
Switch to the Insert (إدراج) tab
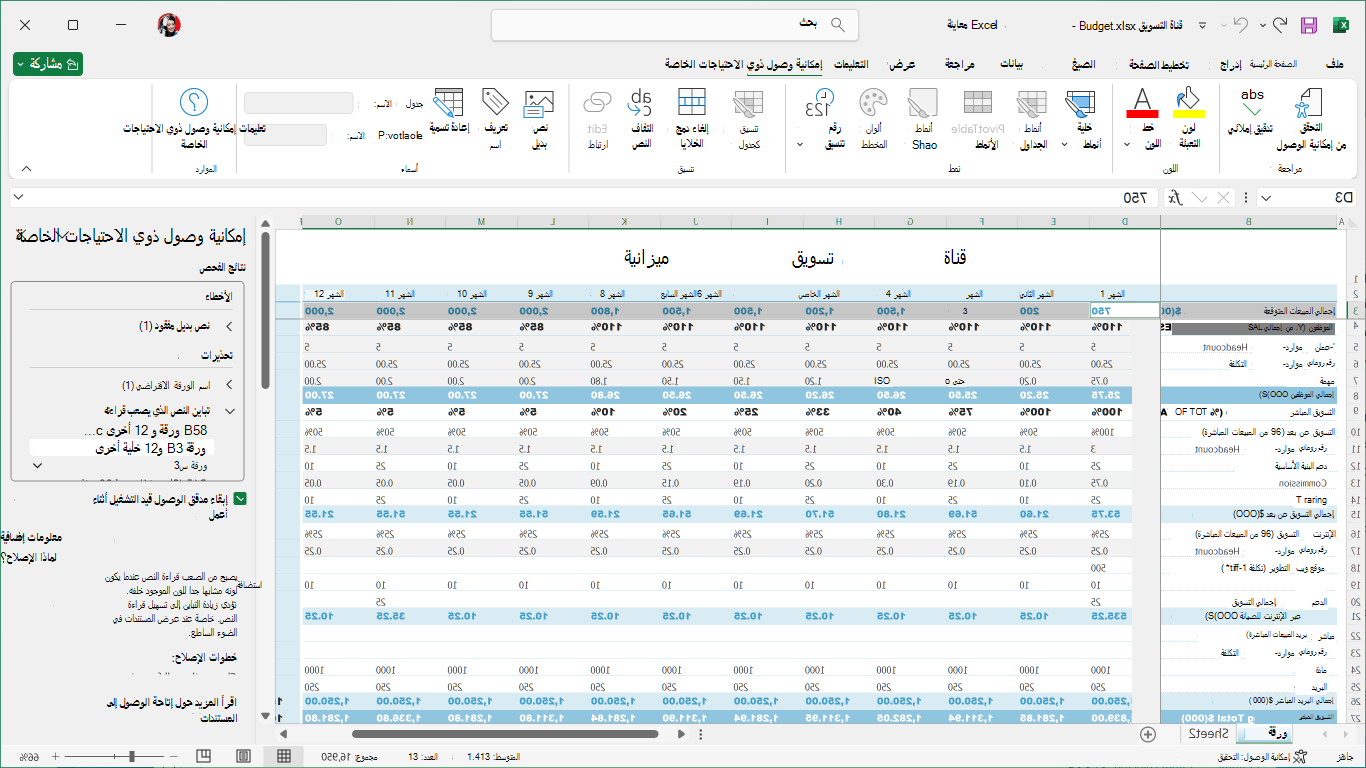pos(1231,64)
